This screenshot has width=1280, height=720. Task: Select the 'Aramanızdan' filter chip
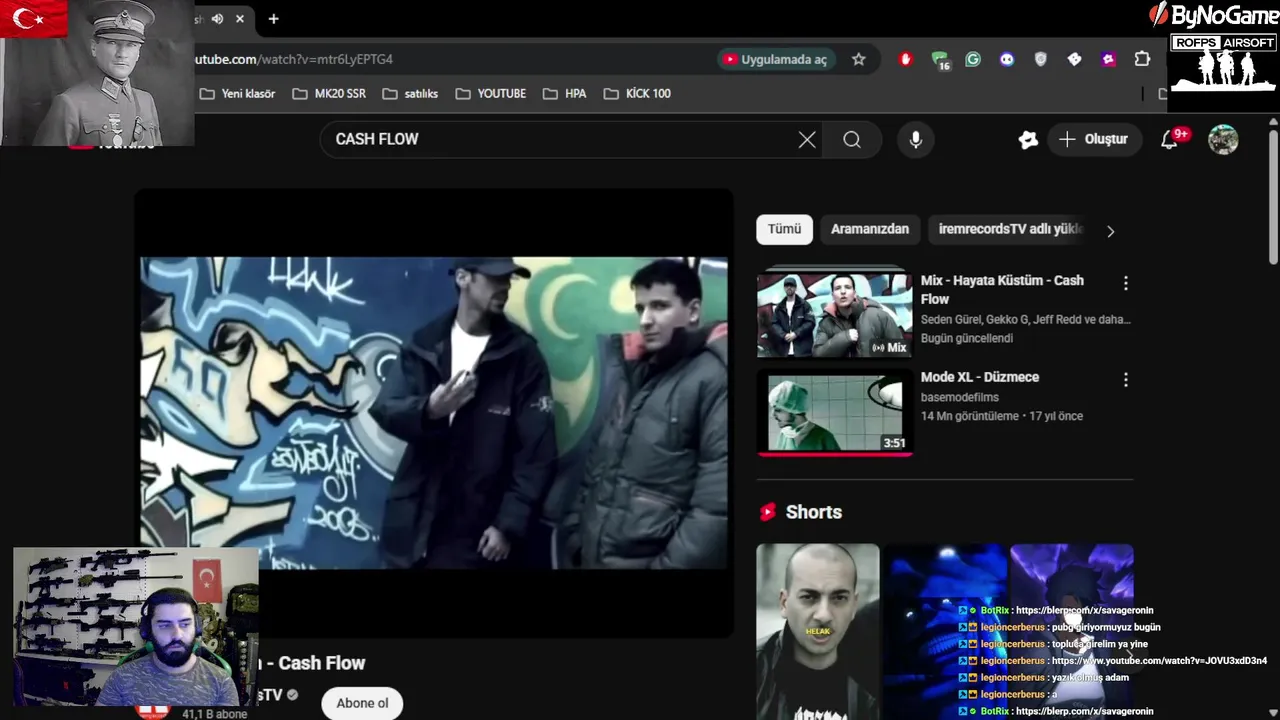(870, 229)
